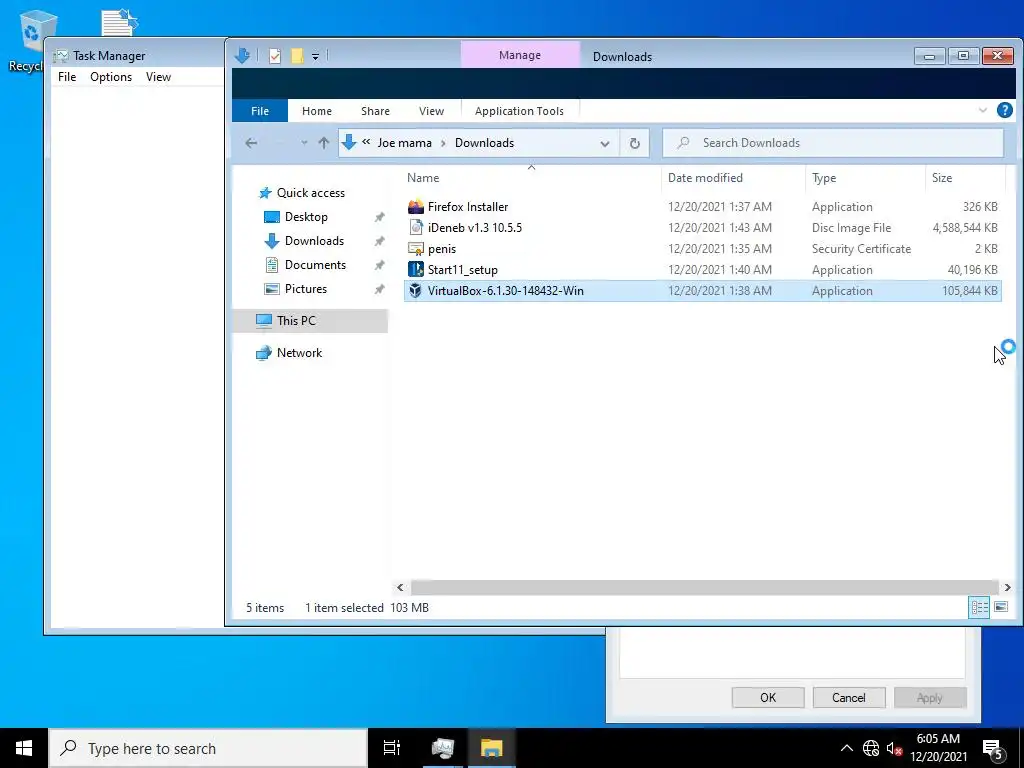This screenshot has width=1024, height=768.
Task: Open Pictures in the navigation pane
Action: (305, 289)
